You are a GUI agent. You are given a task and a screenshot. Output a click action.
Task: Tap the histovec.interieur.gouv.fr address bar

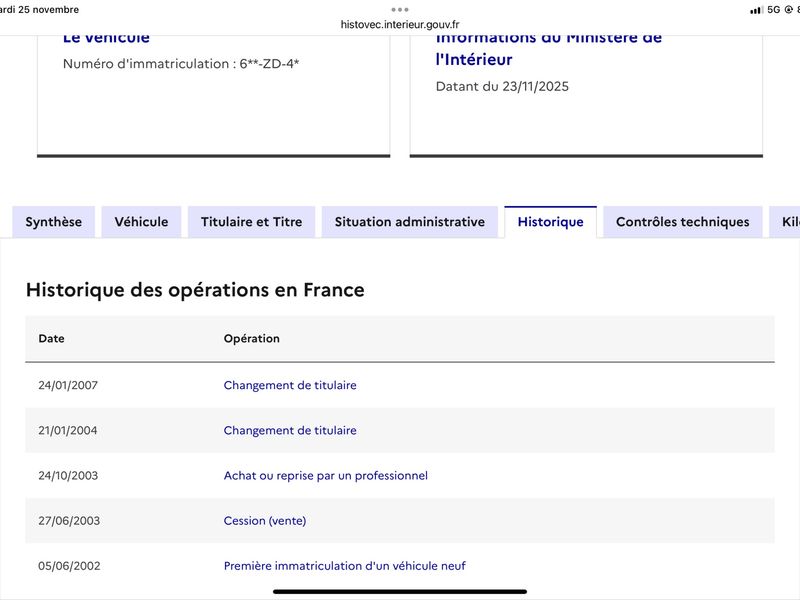[x=400, y=24]
